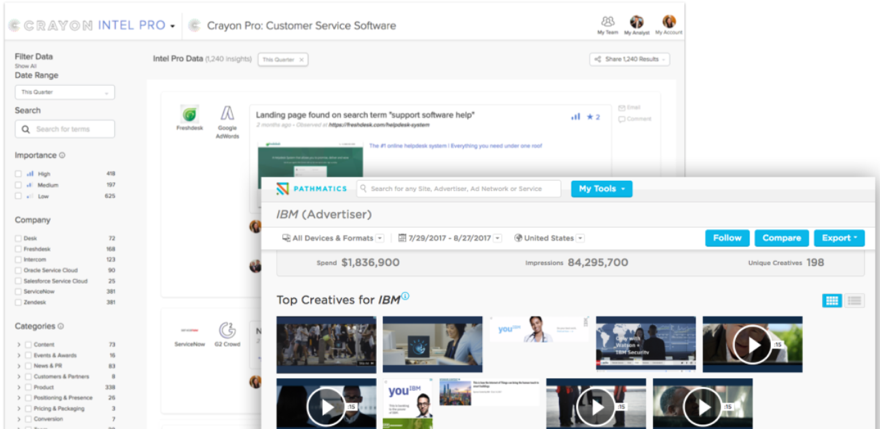
Task: Click the Categories info icon
Action: [x=61, y=326]
